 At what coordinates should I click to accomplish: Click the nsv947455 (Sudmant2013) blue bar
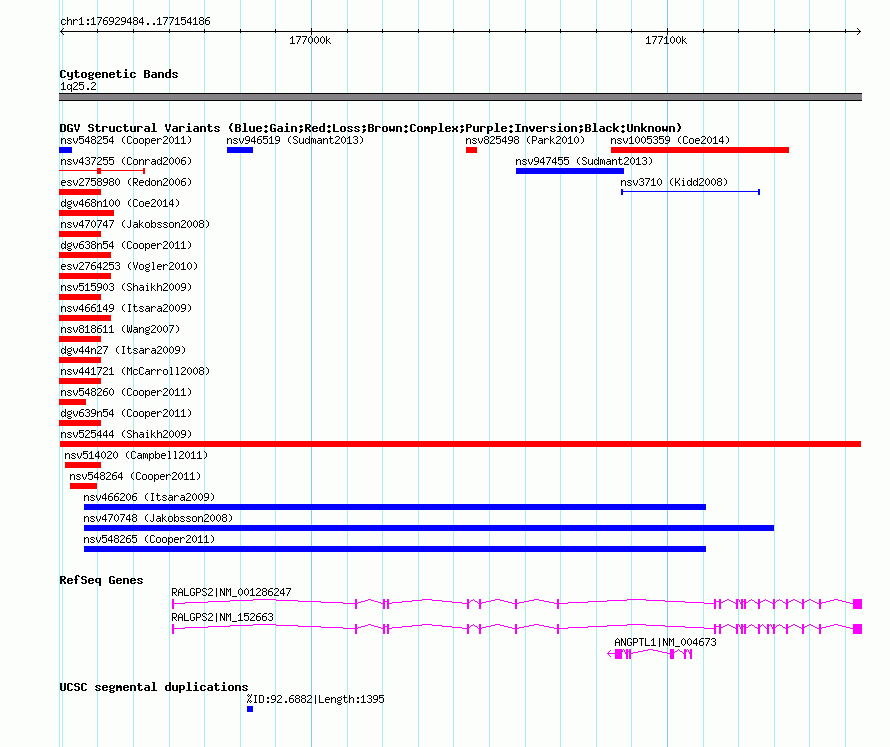(x=570, y=171)
